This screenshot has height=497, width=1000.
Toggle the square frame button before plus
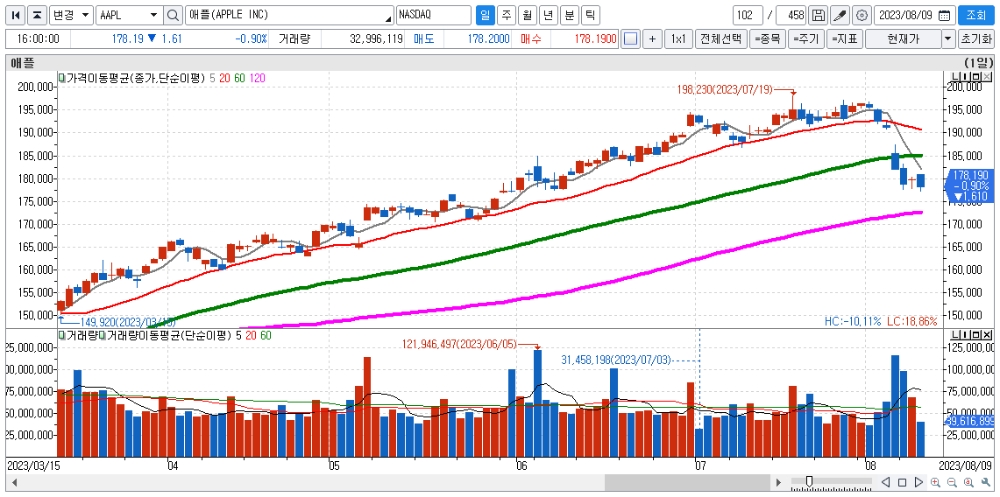pyautogui.click(x=631, y=39)
